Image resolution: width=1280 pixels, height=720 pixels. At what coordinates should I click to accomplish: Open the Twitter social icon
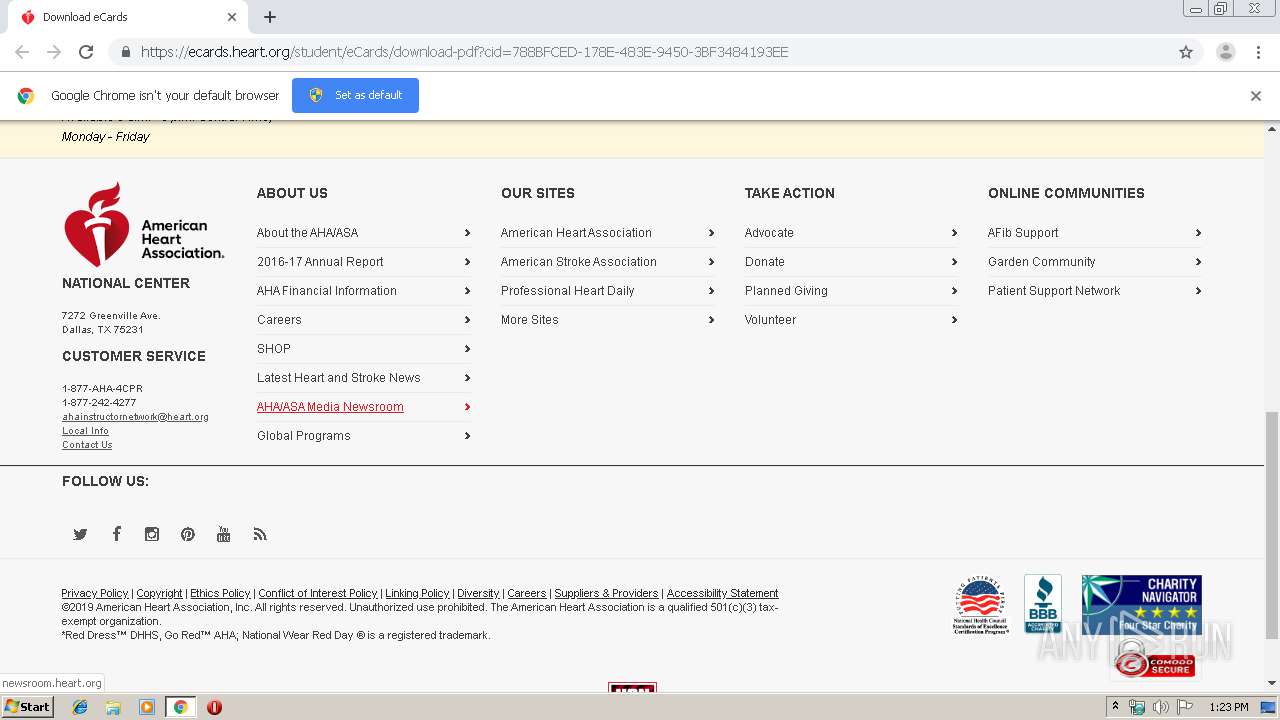[80, 534]
